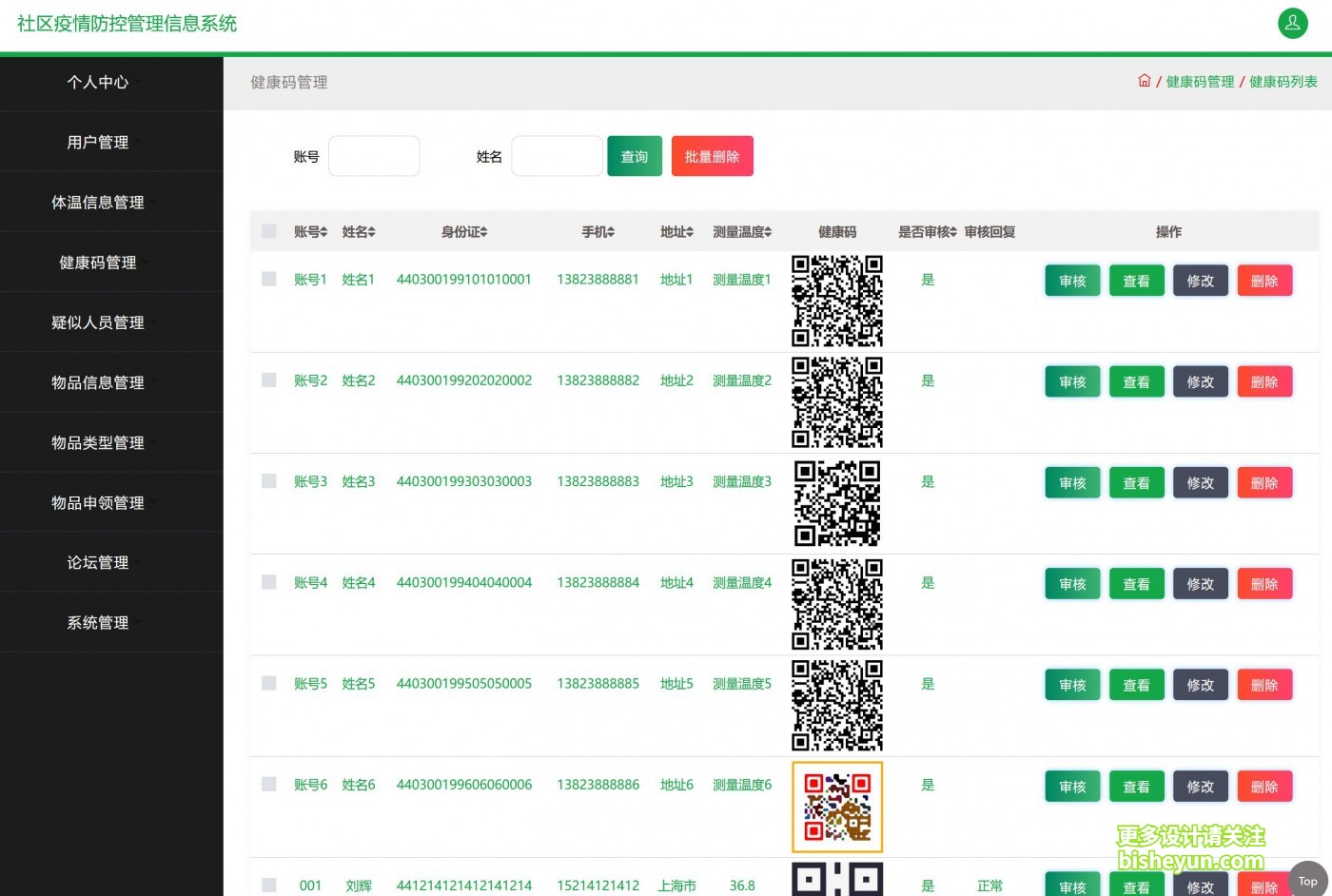Click 查看 button for 账号5
The width and height of the screenshot is (1332, 896).
coord(1137,685)
